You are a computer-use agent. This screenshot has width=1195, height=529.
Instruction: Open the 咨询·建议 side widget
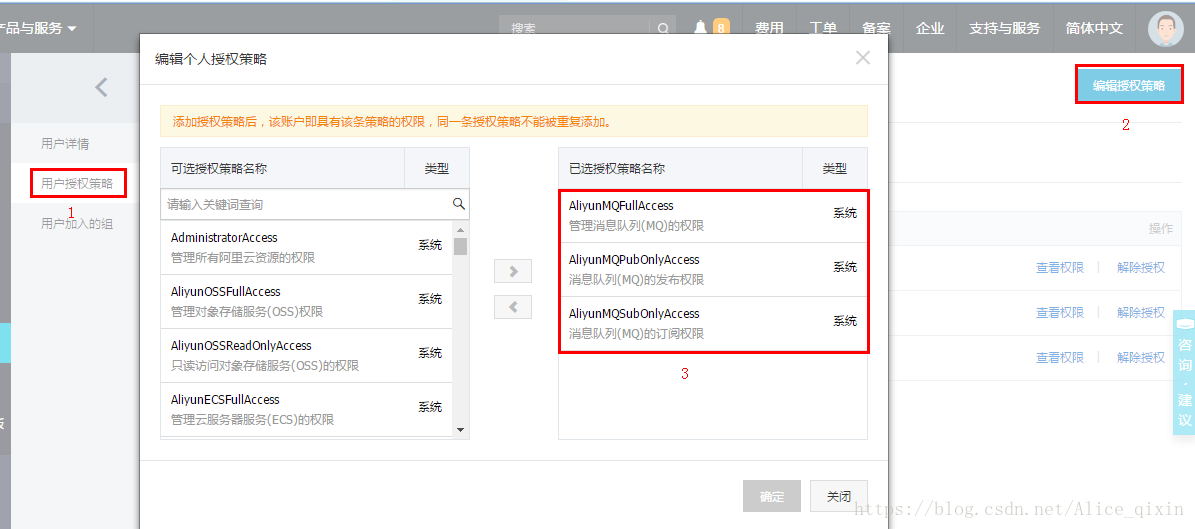(1184, 373)
